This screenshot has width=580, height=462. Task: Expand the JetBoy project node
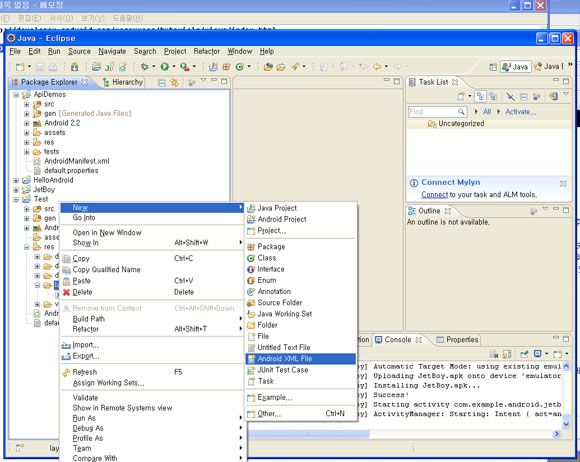coord(16,190)
